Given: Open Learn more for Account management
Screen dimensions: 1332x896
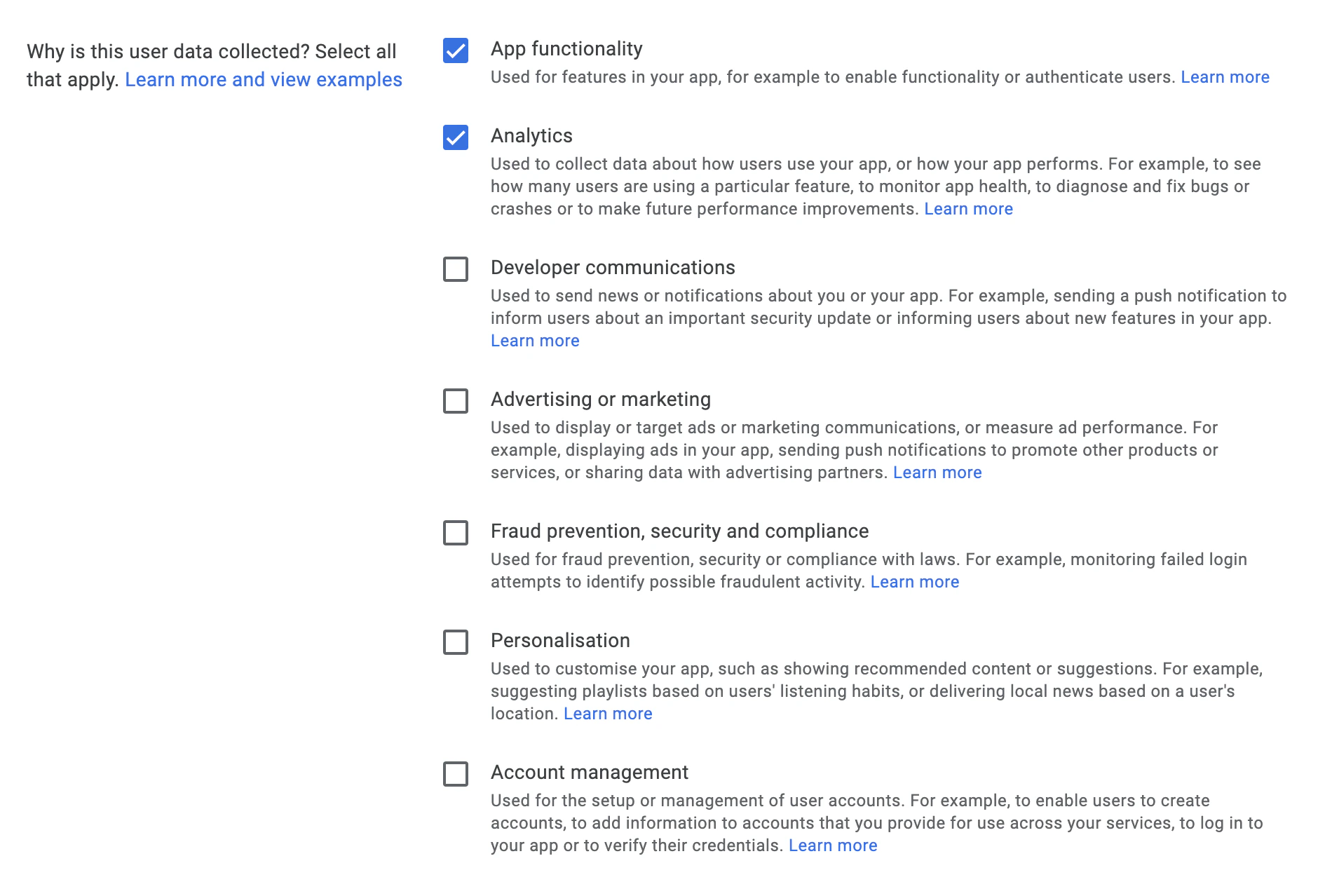Looking at the screenshot, I should coord(833,846).
